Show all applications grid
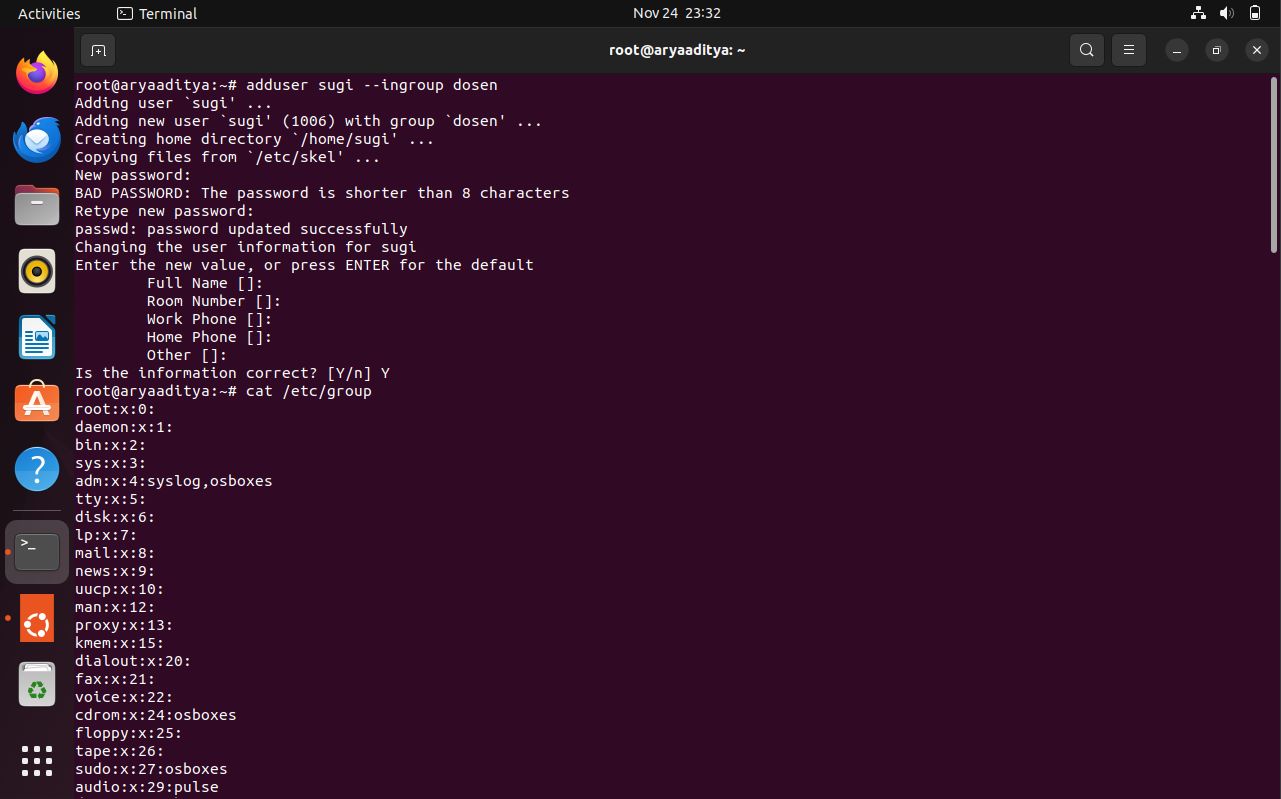This screenshot has width=1281, height=799. 37,761
